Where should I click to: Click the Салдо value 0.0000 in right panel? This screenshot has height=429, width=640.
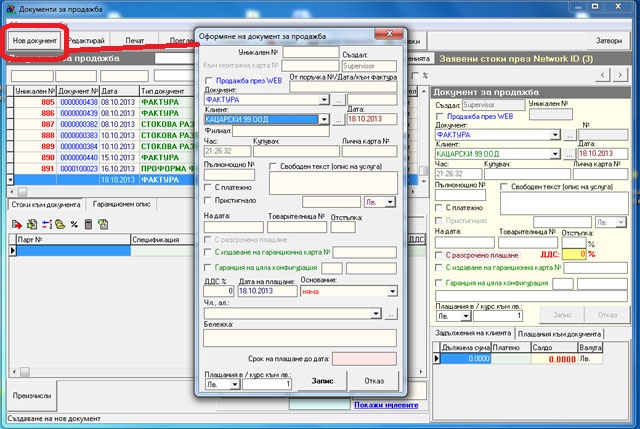pyautogui.click(x=554, y=359)
